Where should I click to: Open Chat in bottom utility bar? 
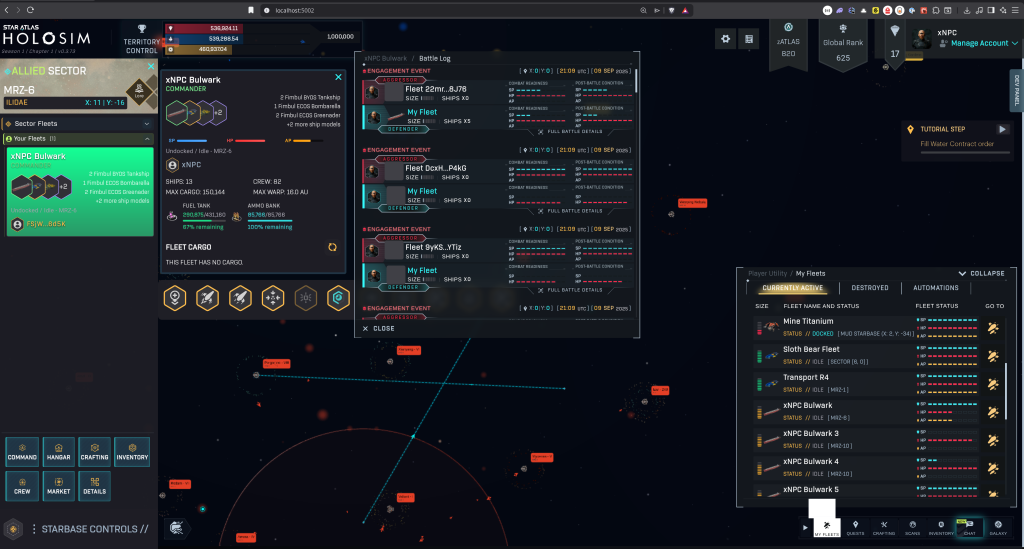970,527
